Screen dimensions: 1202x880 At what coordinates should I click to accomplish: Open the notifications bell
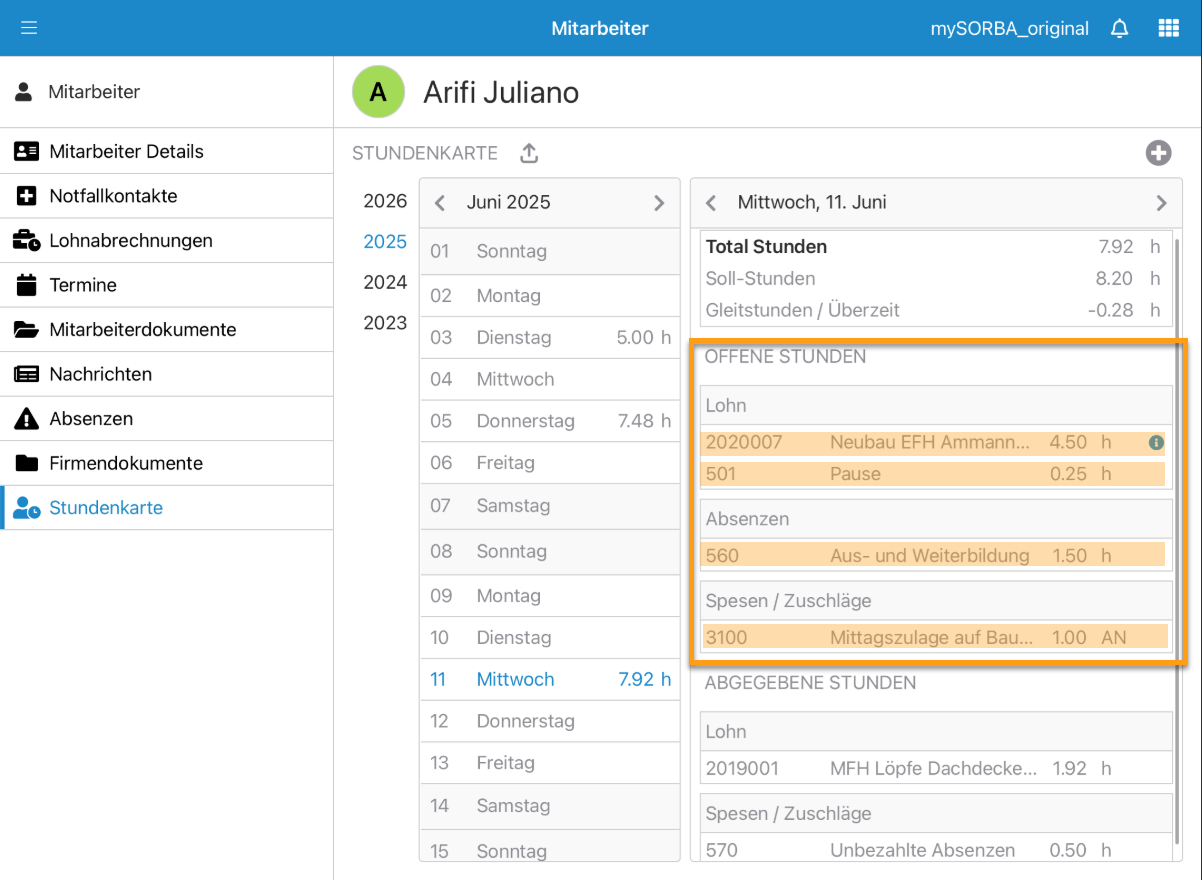click(1120, 28)
